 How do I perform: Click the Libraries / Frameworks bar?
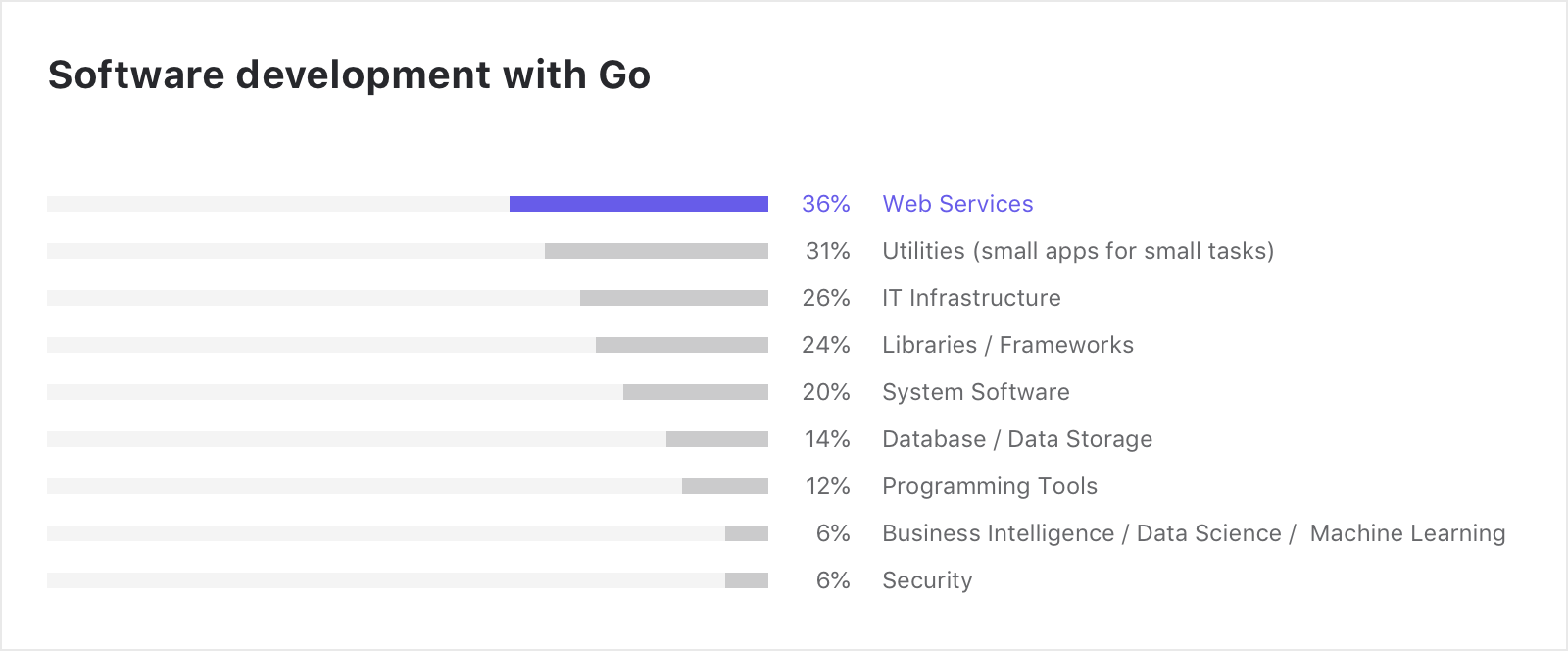pyautogui.click(x=682, y=345)
